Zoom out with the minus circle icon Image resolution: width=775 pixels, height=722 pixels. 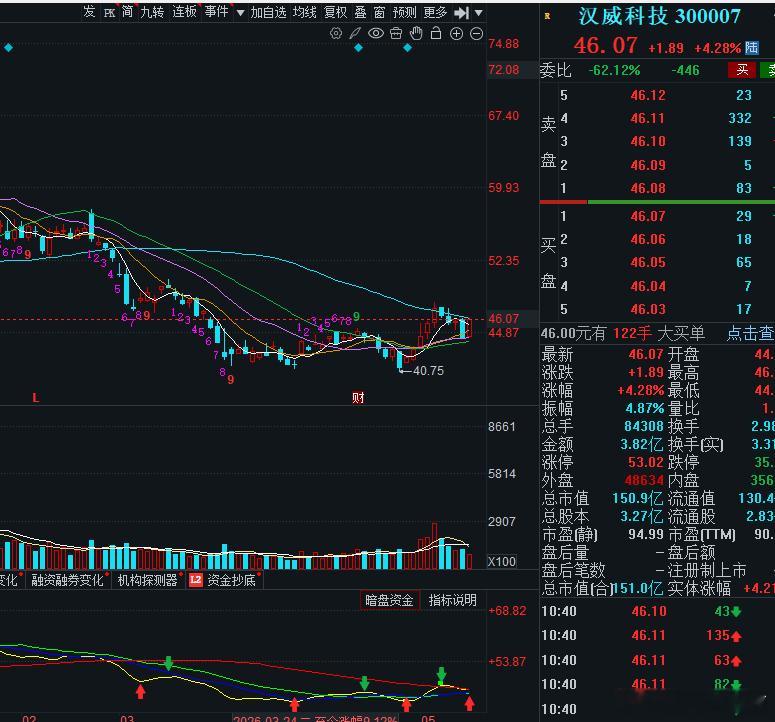coord(476,34)
